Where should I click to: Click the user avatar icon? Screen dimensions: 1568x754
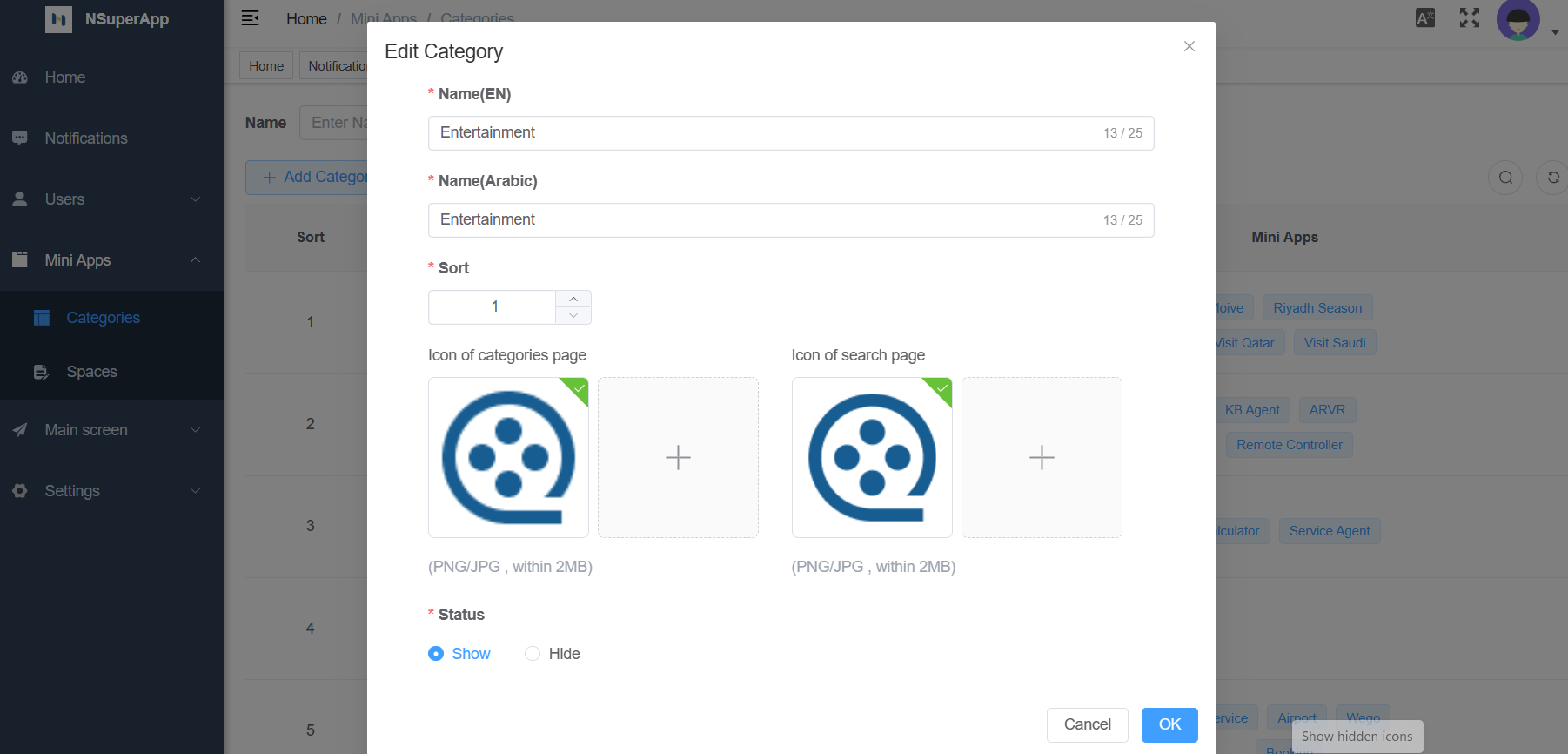(1518, 19)
